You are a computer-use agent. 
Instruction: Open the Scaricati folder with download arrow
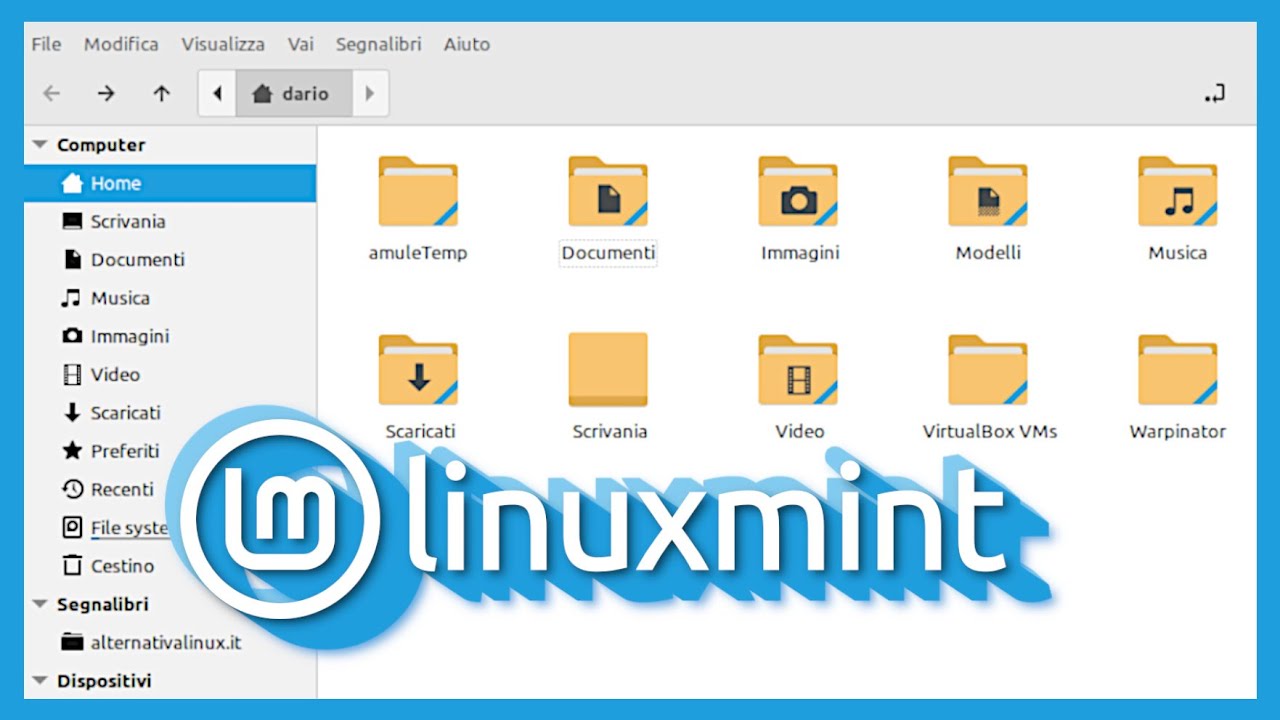tap(418, 370)
